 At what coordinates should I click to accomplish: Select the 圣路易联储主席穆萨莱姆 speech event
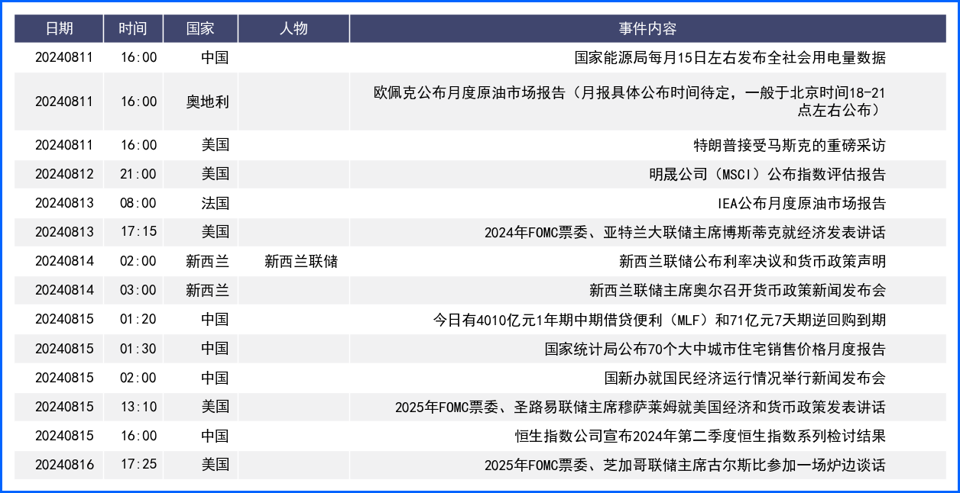640,407
